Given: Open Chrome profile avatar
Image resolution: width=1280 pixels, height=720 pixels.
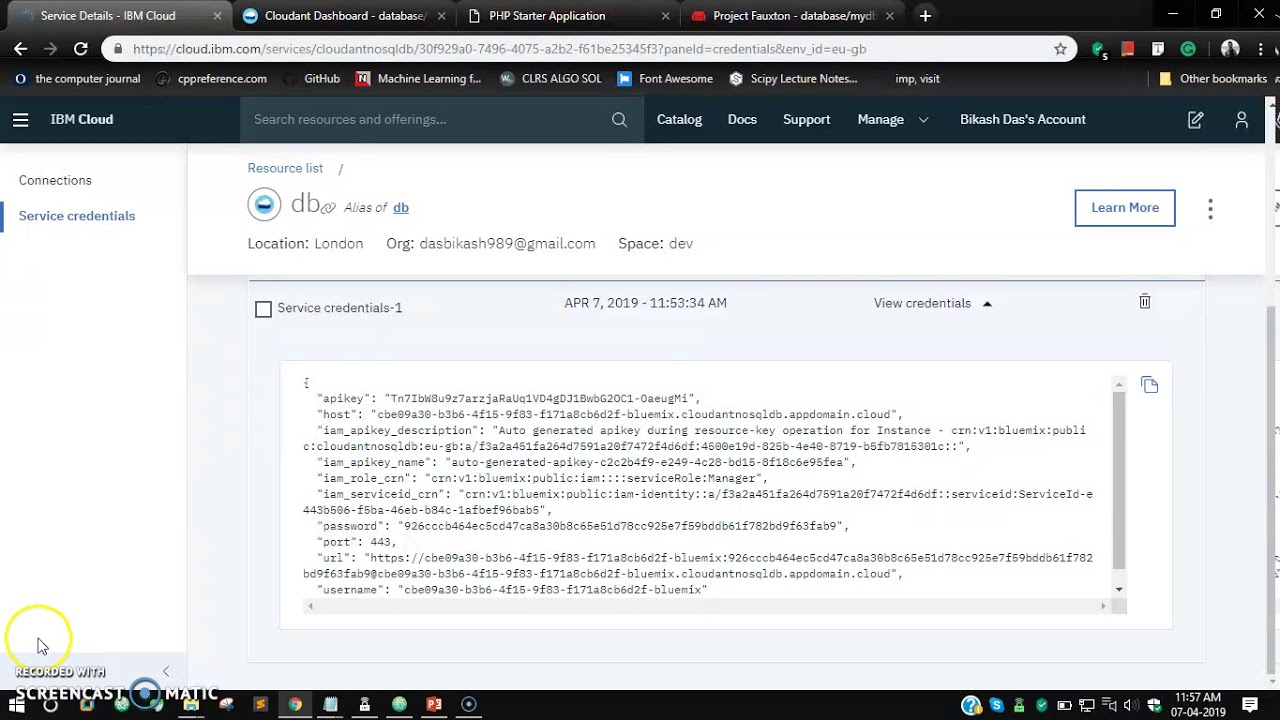Looking at the screenshot, I should point(1230,49).
